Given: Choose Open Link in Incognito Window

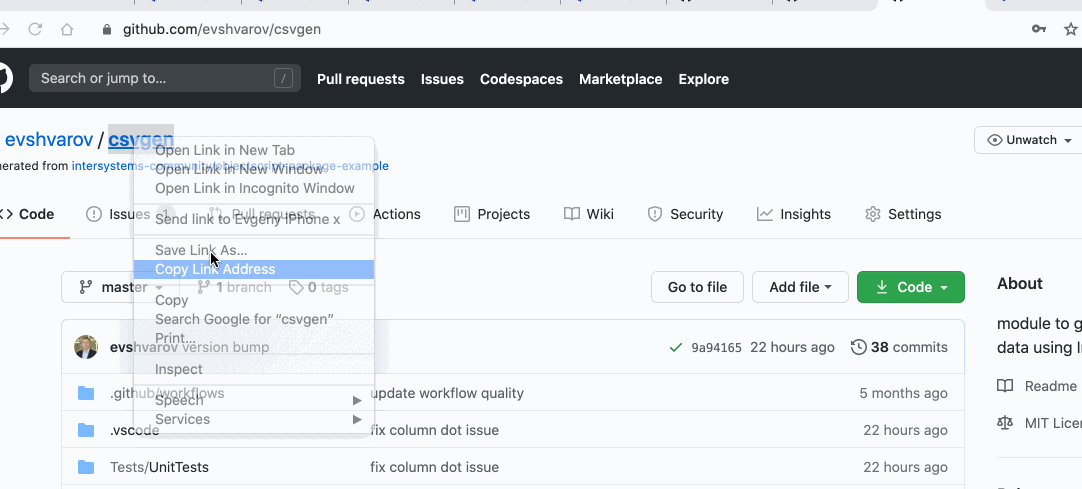Looking at the screenshot, I should (253, 188).
